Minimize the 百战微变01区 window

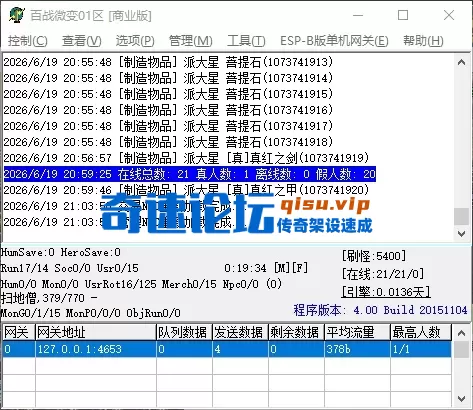tap(358, 15)
